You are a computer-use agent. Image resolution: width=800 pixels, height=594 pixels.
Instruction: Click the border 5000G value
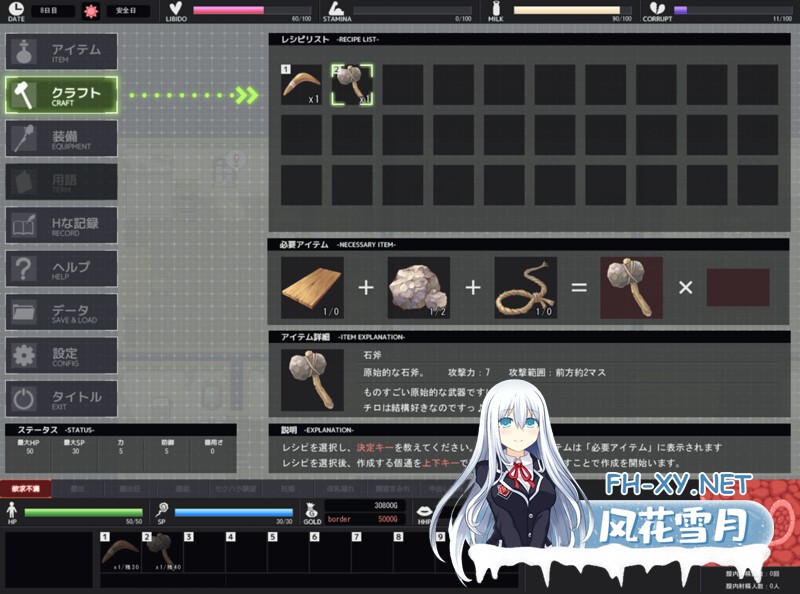tap(365, 519)
